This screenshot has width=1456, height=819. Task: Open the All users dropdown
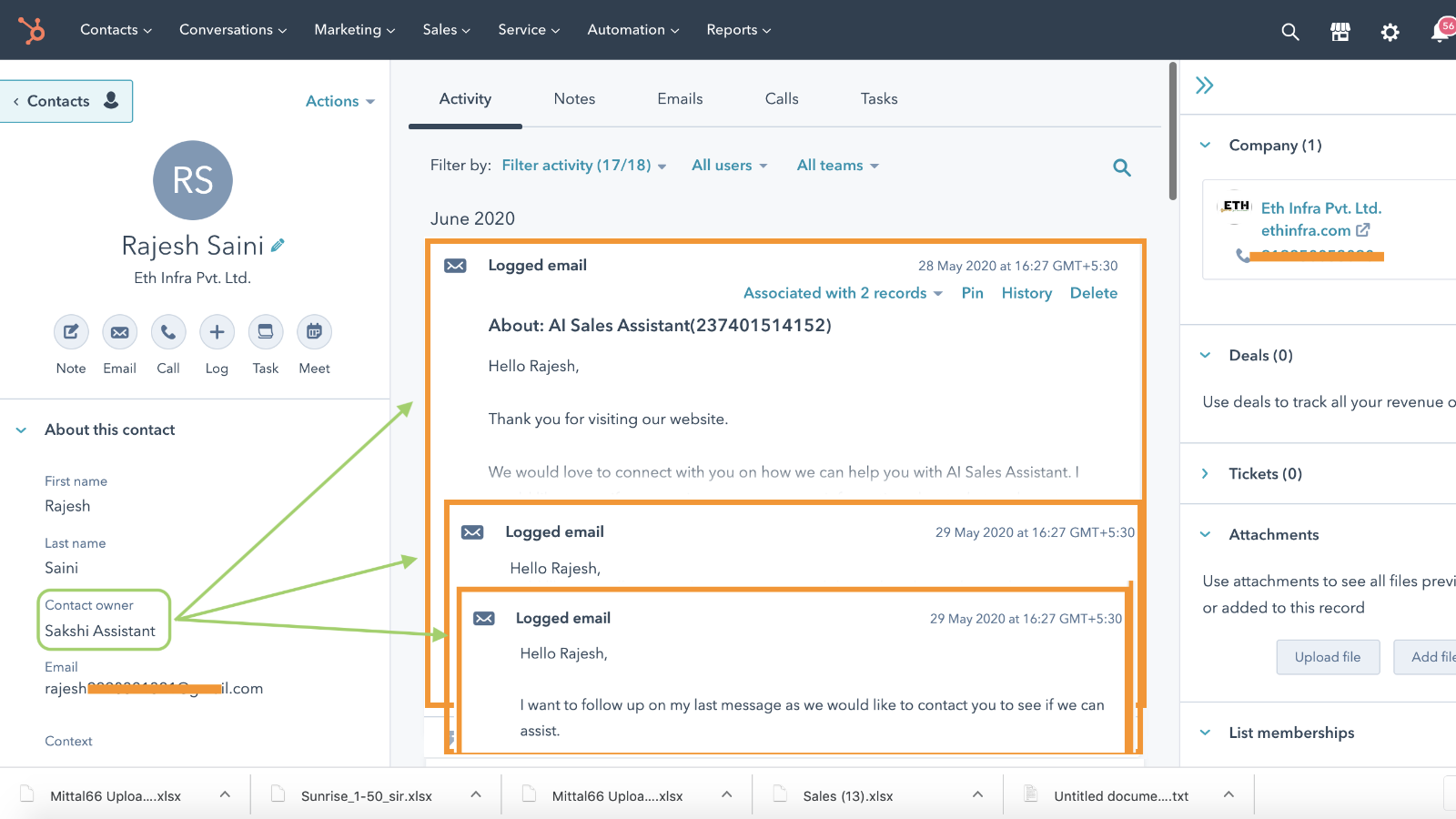click(x=730, y=166)
